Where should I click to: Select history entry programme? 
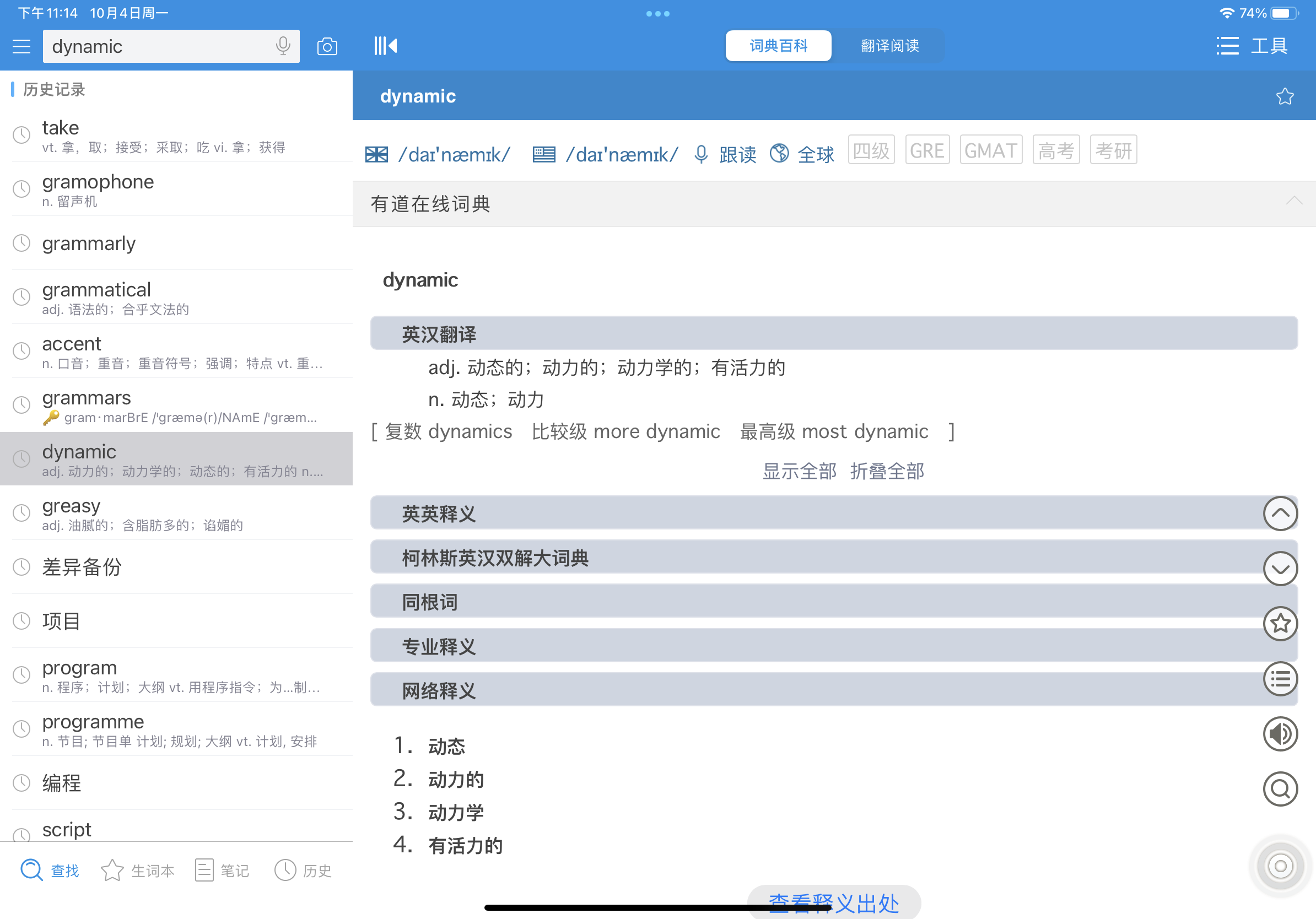[x=176, y=729]
